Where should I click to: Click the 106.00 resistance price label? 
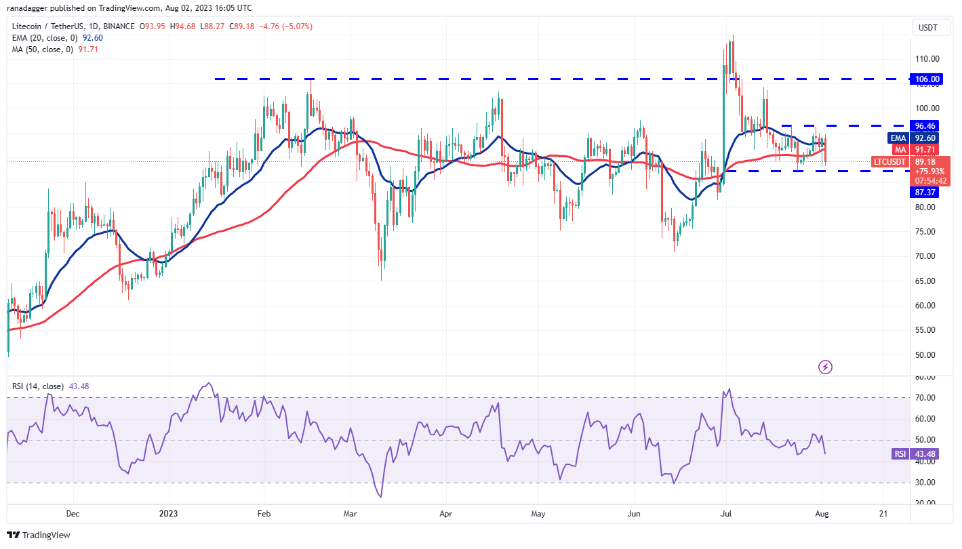tap(927, 79)
